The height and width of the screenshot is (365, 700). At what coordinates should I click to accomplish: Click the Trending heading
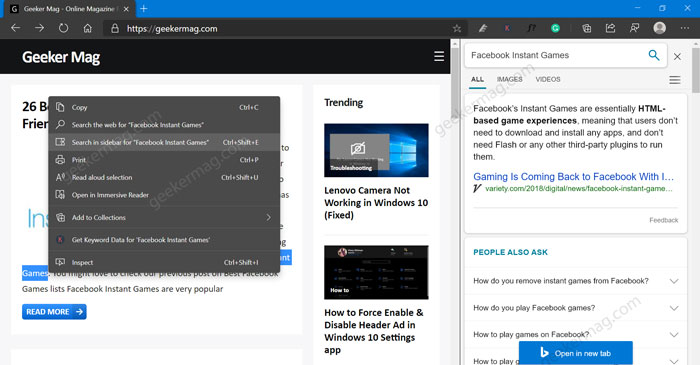pos(343,103)
